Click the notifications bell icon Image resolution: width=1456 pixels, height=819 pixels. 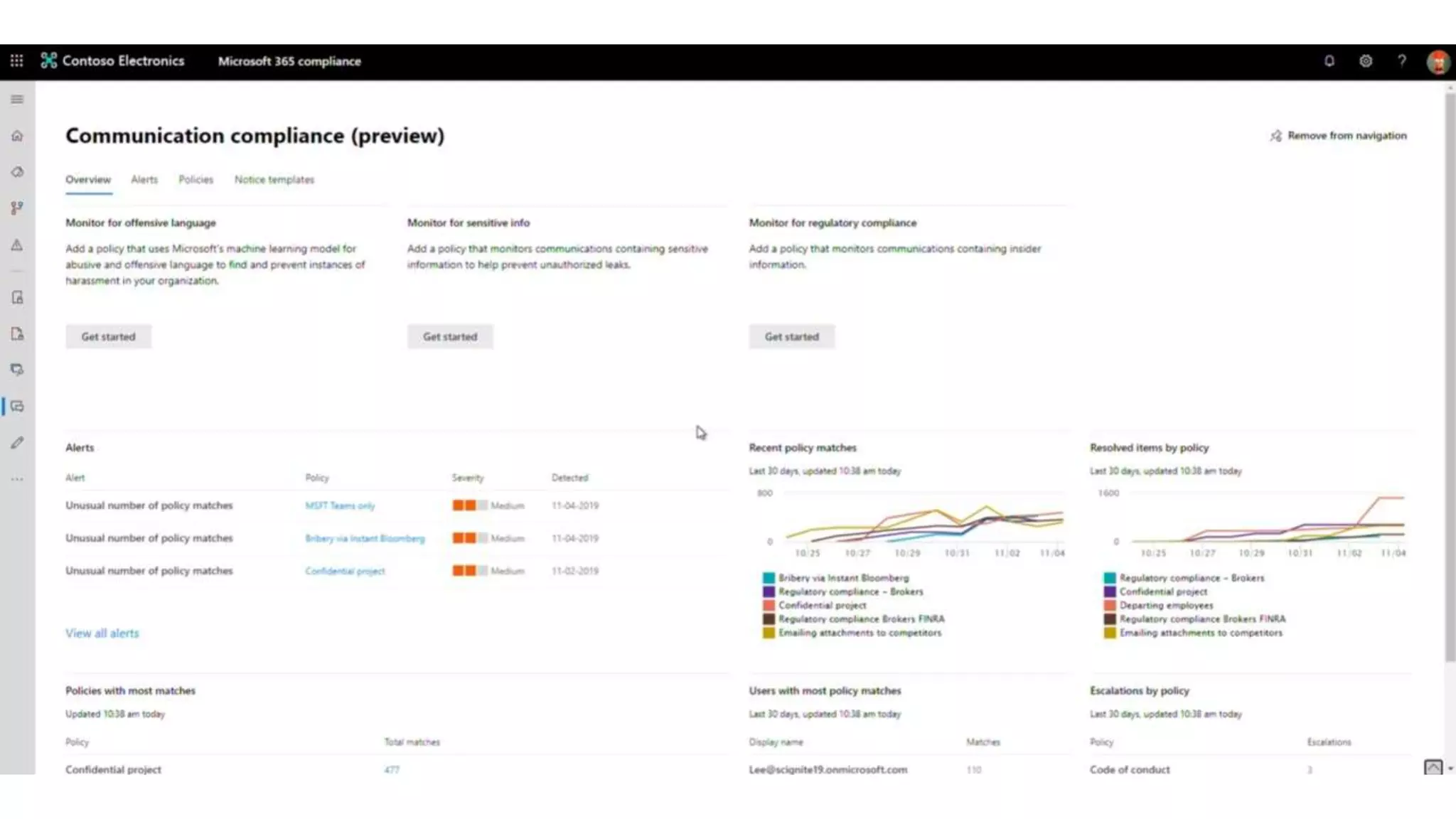[1329, 61]
